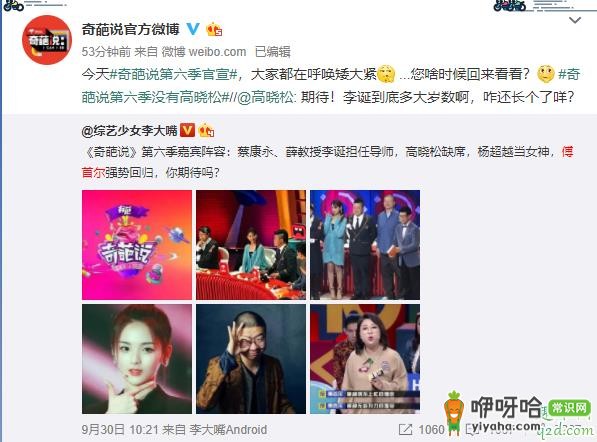
Task: Click the crown badge after 综艺少女李大嘴
Action: [x=206, y=131]
